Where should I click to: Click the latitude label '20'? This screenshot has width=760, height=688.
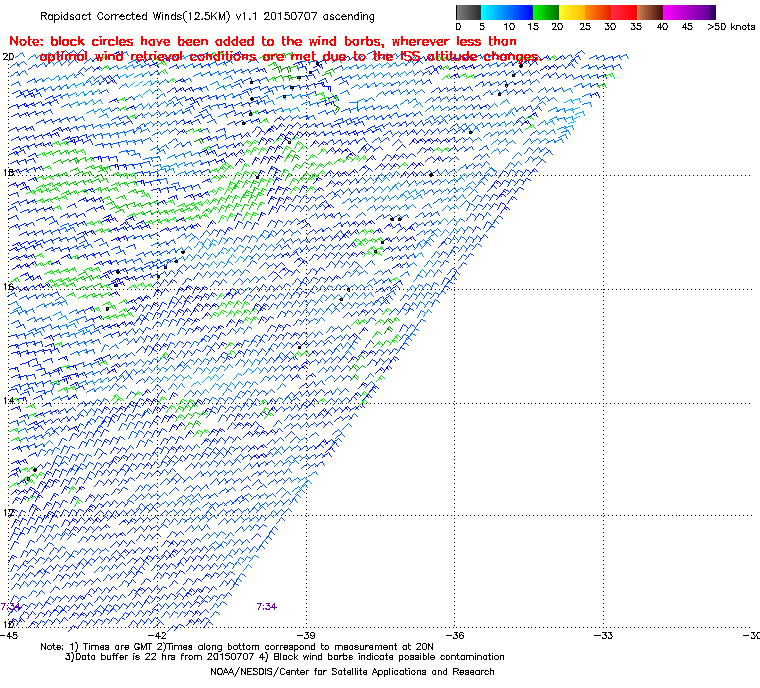8,57
